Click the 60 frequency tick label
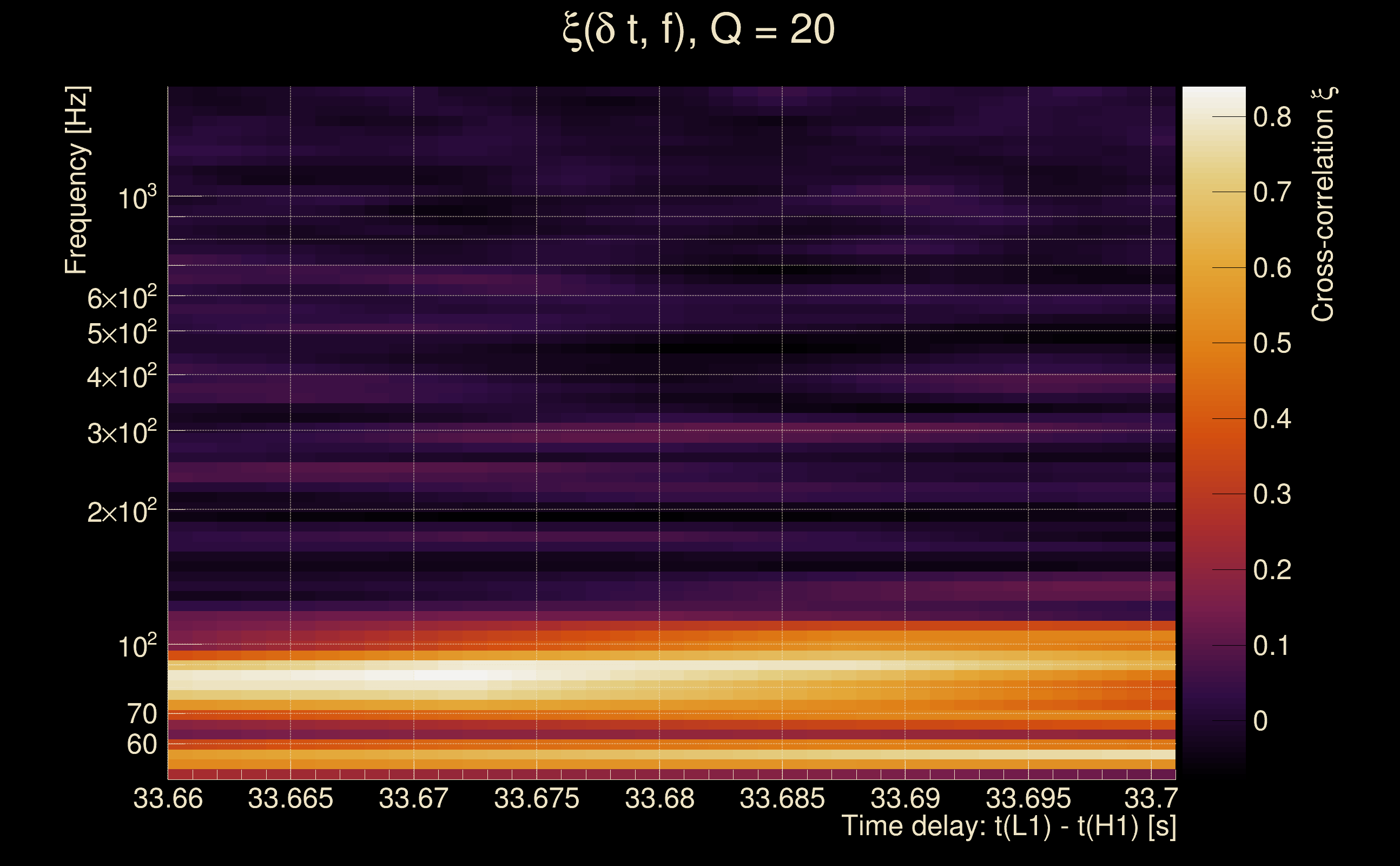The height and width of the screenshot is (866, 1400). 141,745
